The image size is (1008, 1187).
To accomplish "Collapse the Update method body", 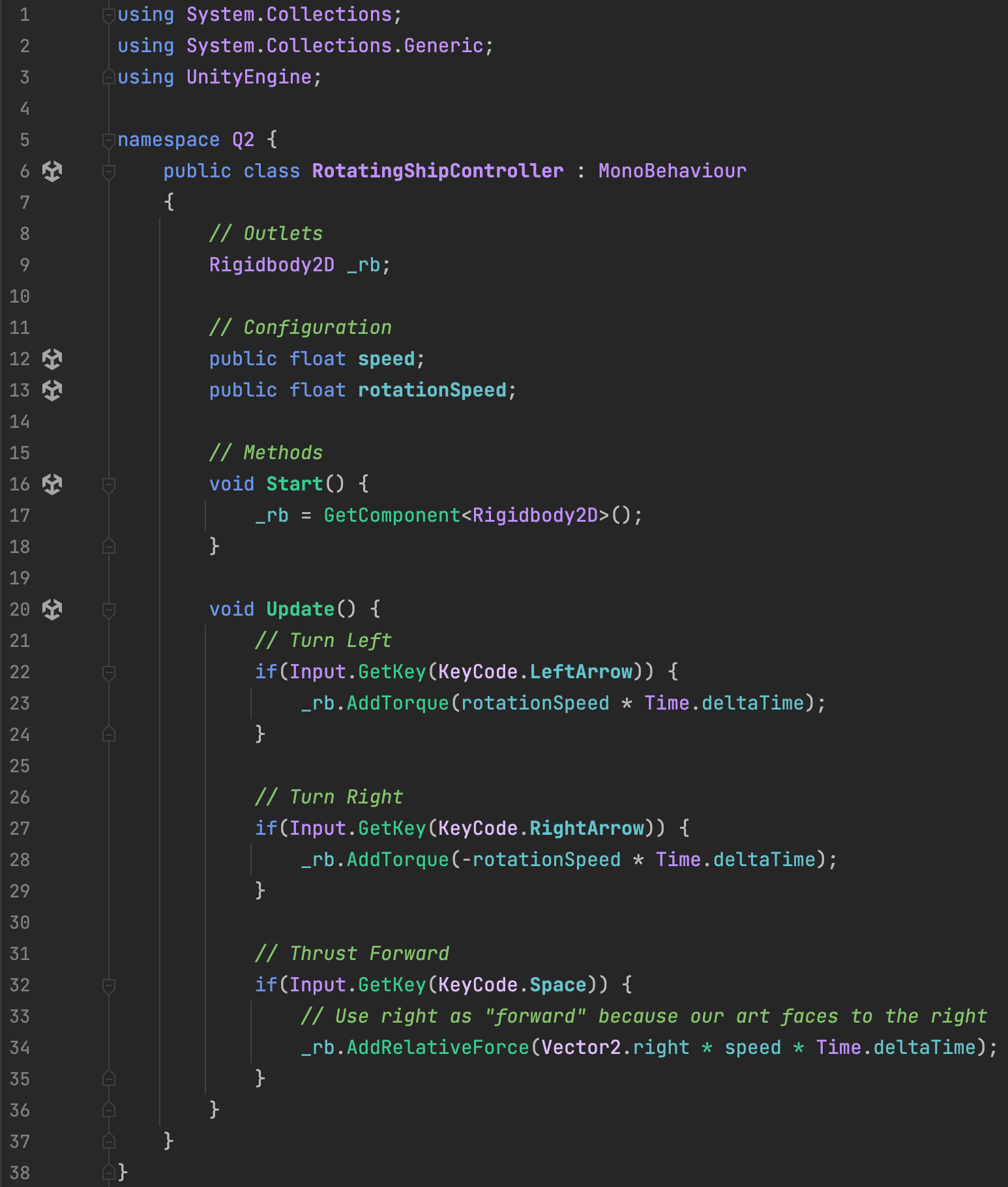I will 109,610.
